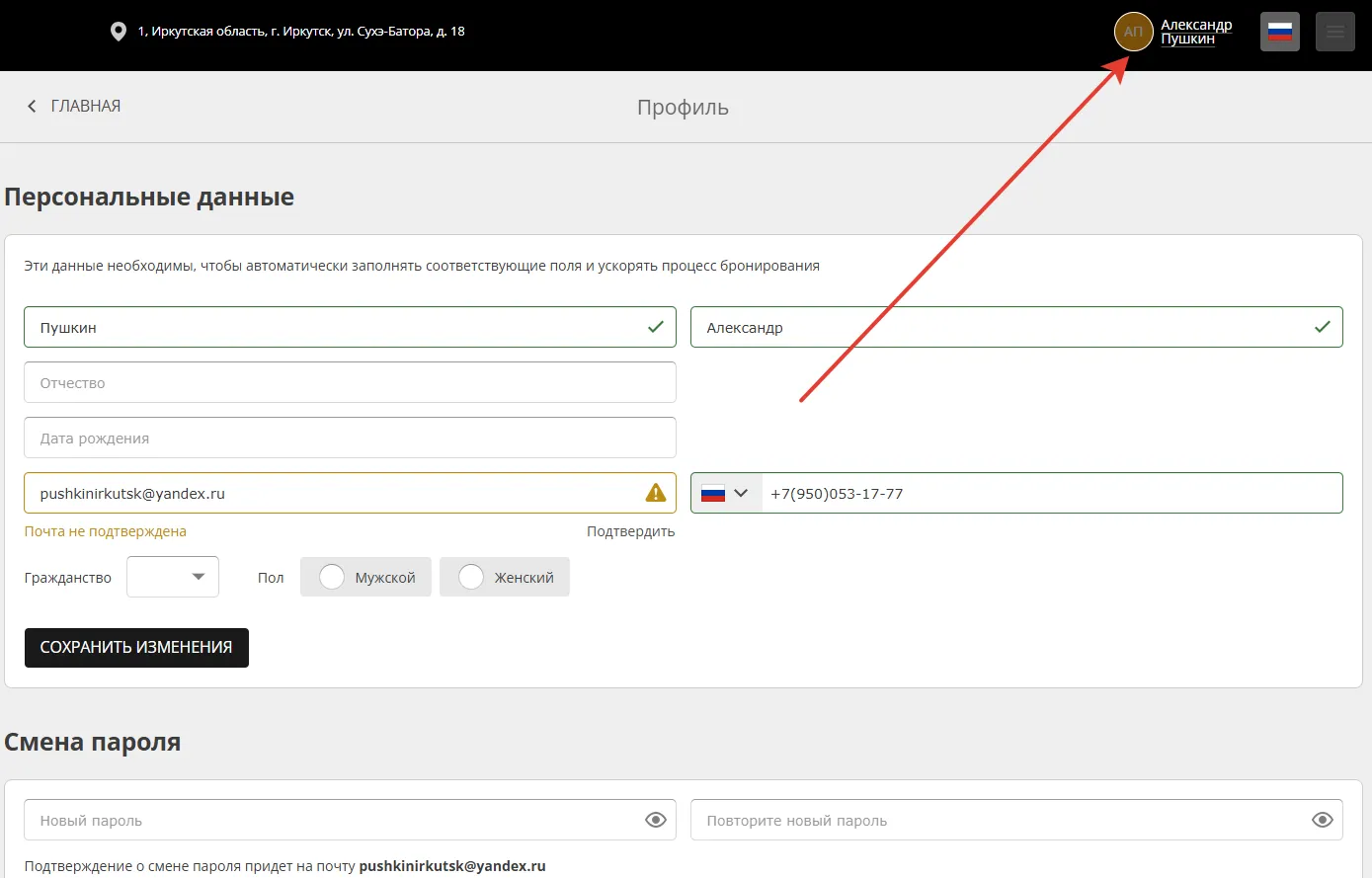Viewport: 1372px width, 878px height.
Task: Open the hamburger menu in header
Action: pos(1335,32)
